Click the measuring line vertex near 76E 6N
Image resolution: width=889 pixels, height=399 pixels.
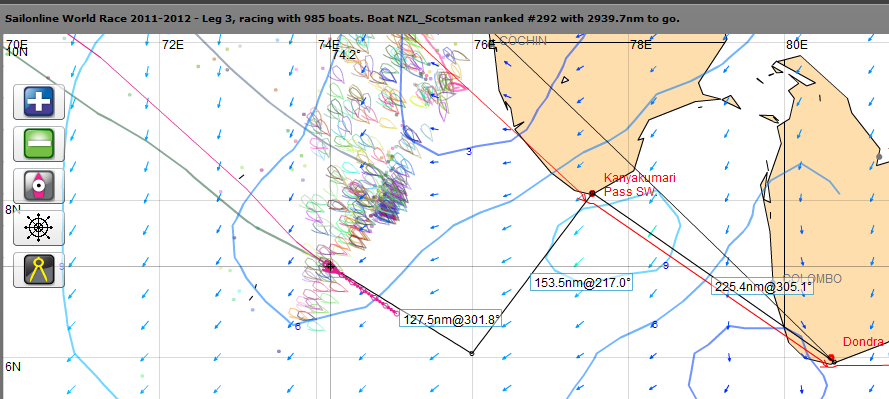pyautogui.click(x=472, y=353)
